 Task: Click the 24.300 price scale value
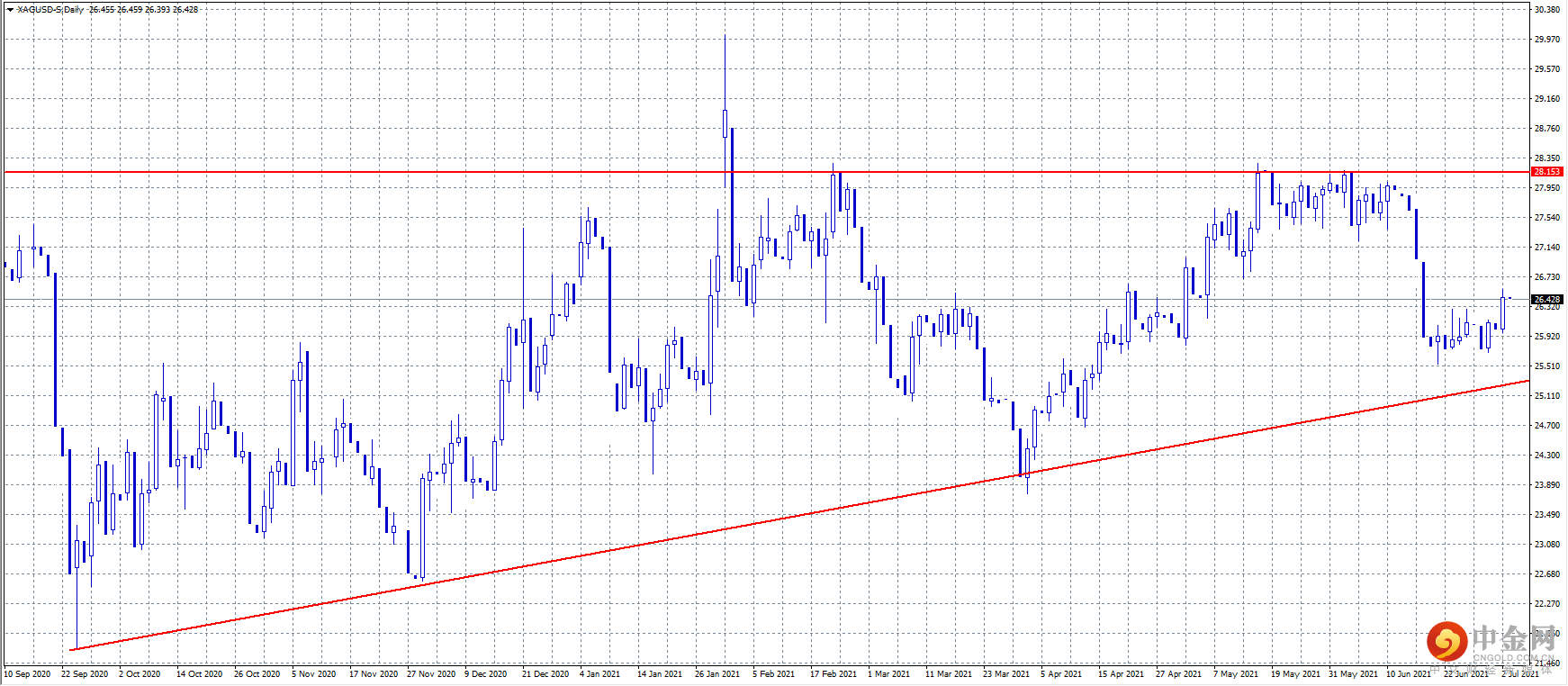point(1546,456)
